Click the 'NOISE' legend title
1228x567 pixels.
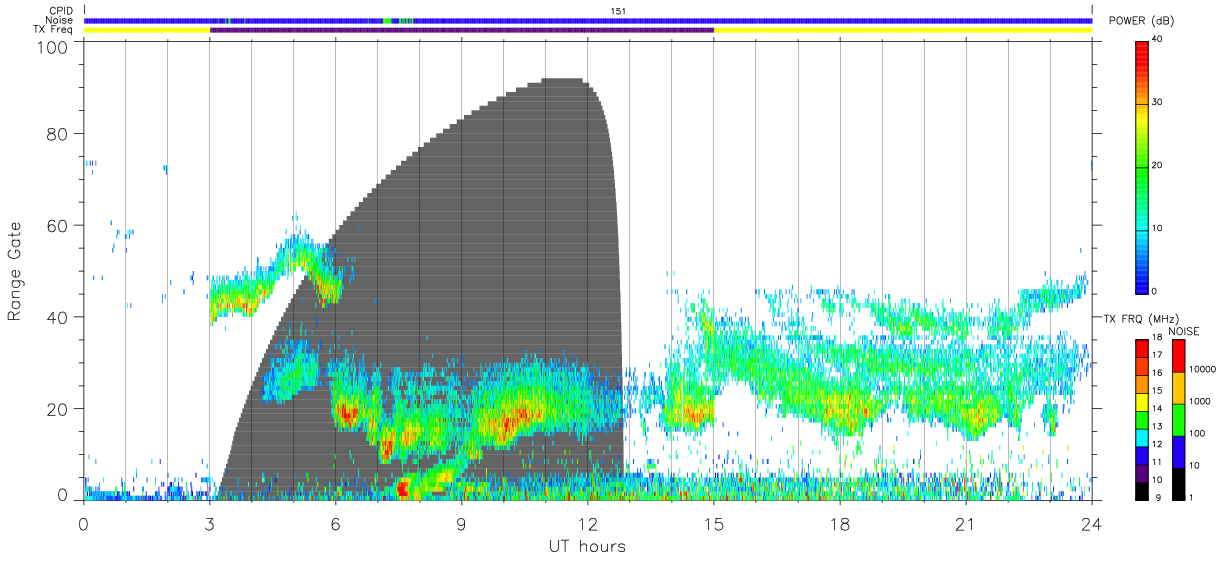point(1186,330)
